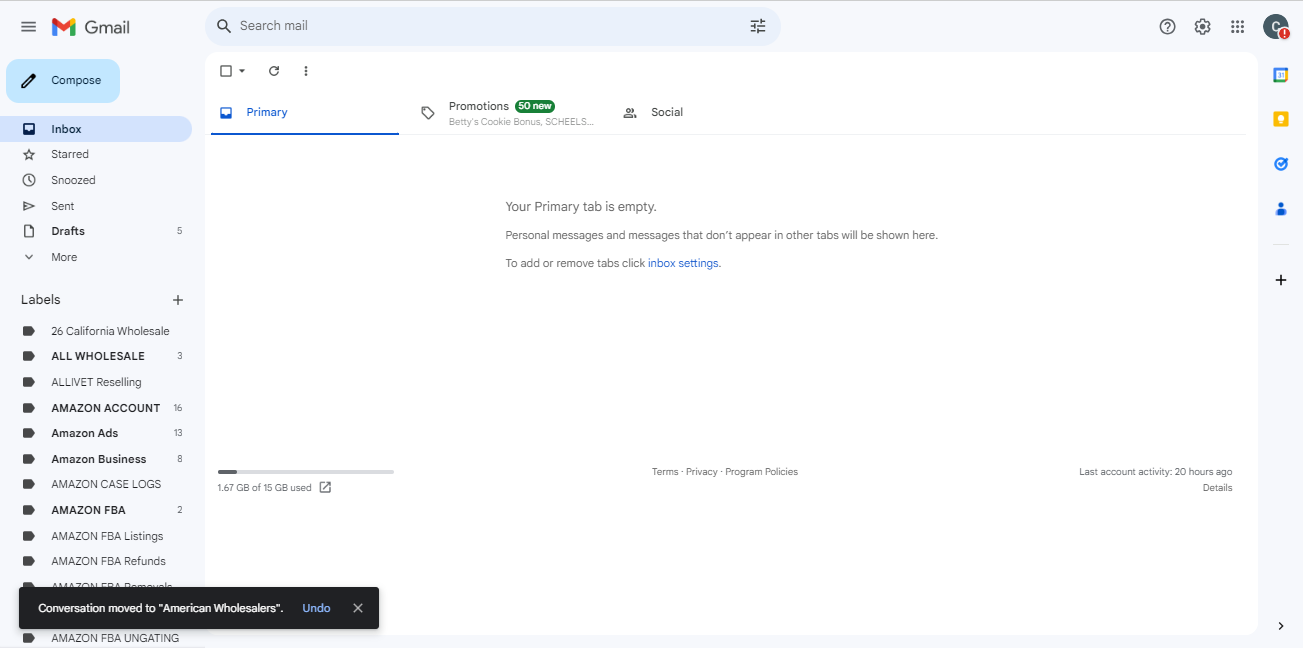
Task: Open the Sent folder
Action: pyautogui.click(x=96, y=206)
